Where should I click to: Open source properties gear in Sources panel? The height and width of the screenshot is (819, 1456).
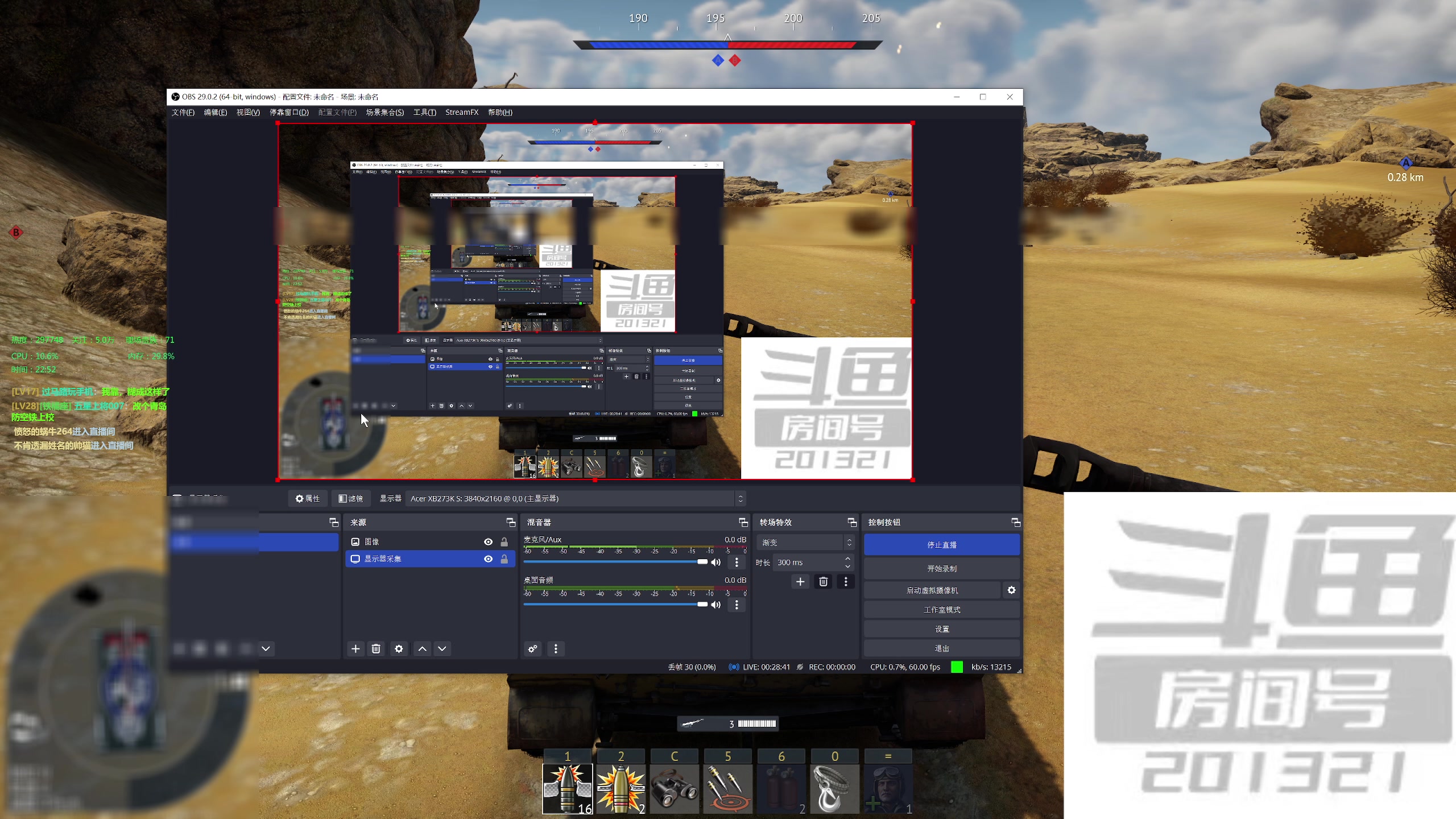pos(399,649)
